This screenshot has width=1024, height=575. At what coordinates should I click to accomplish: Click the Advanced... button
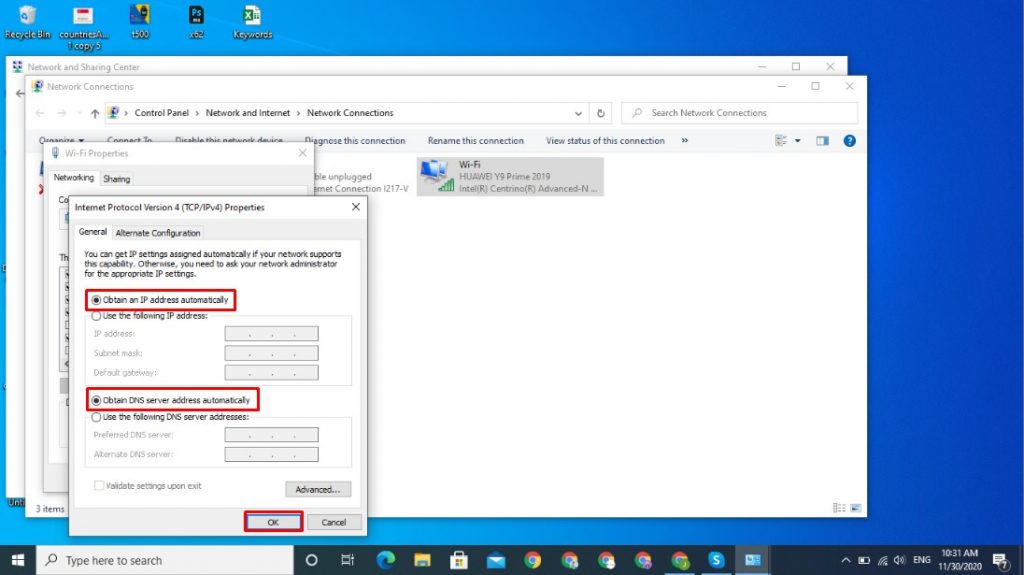pyautogui.click(x=318, y=490)
